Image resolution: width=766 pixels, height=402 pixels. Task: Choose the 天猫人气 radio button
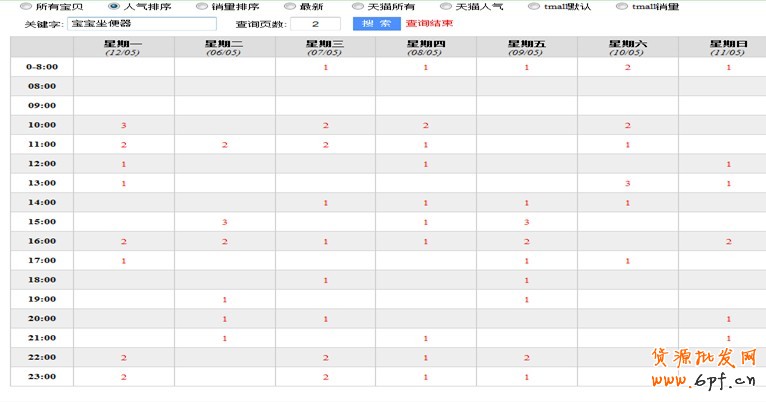(446, 7)
